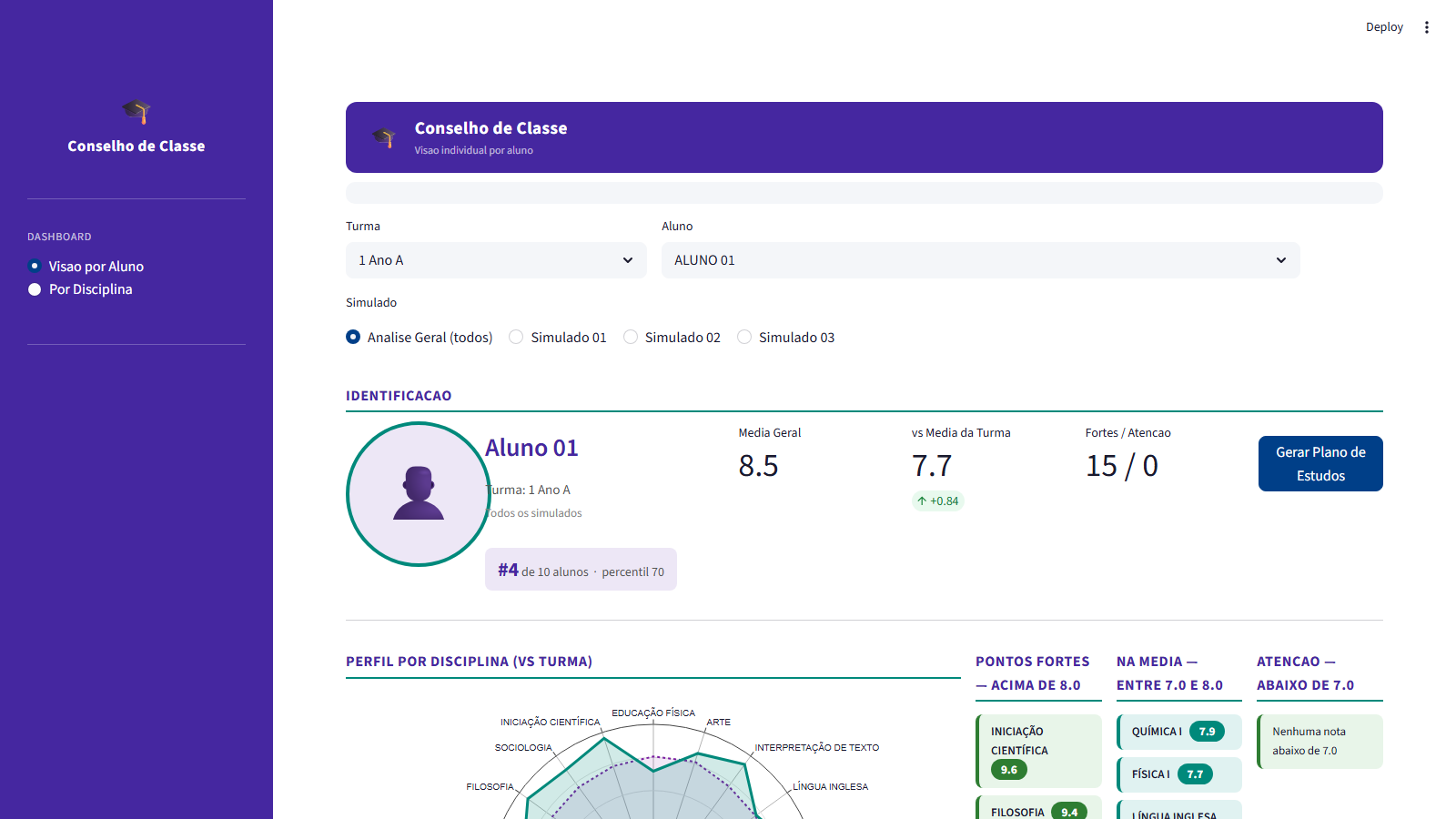1456x819 pixels.
Task: Select Por Disciplina view
Action: tap(81, 289)
